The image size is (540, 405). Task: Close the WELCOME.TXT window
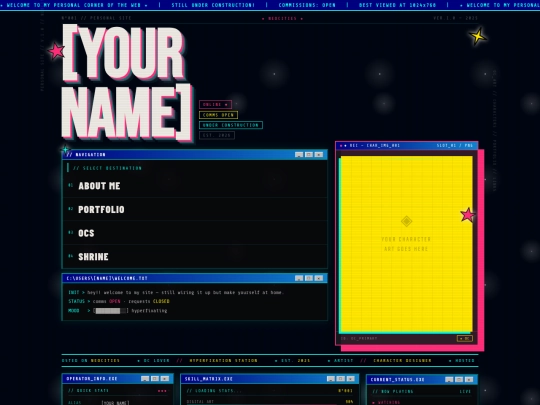click(319, 278)
